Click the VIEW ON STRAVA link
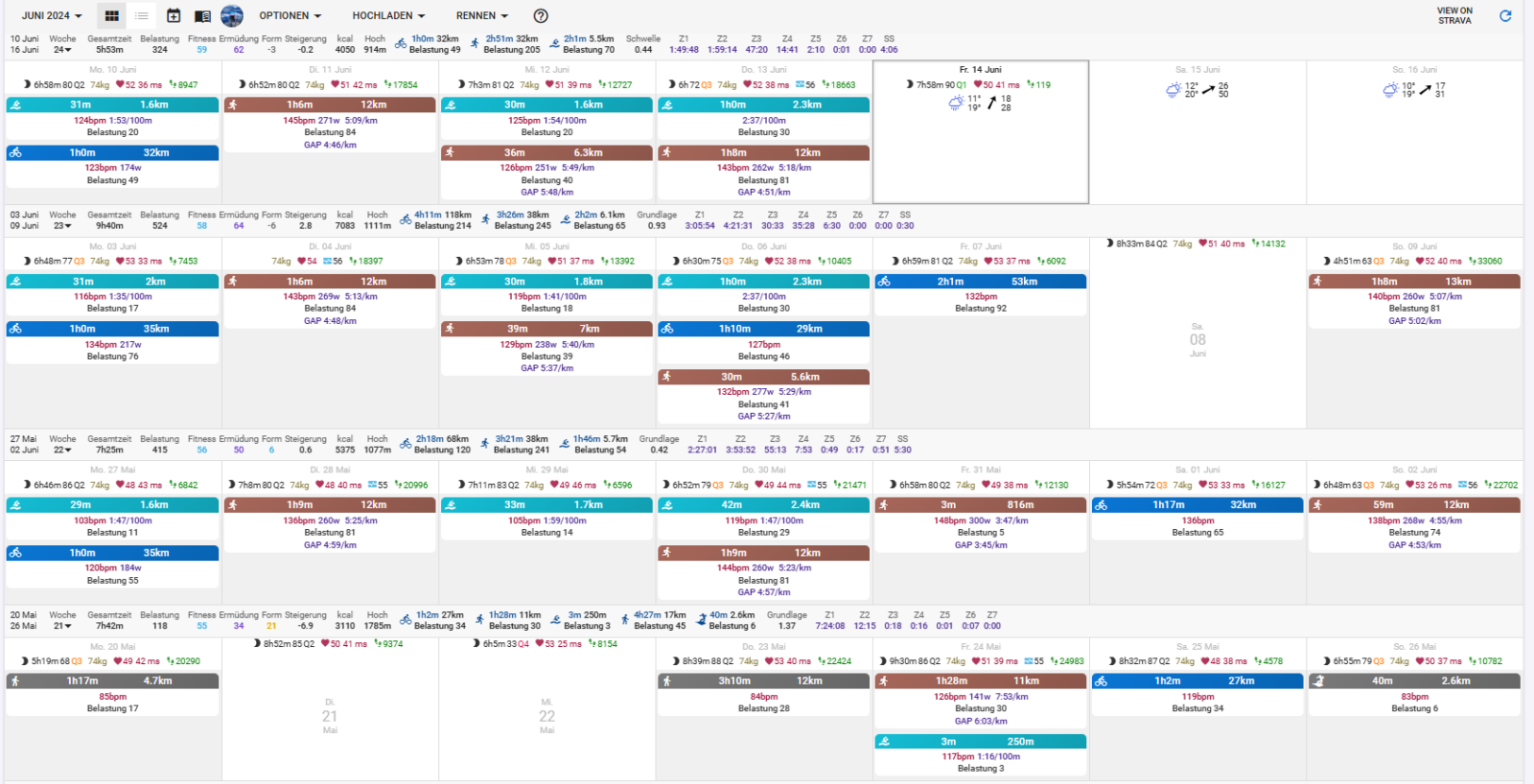 click(x=1454, y=15)
